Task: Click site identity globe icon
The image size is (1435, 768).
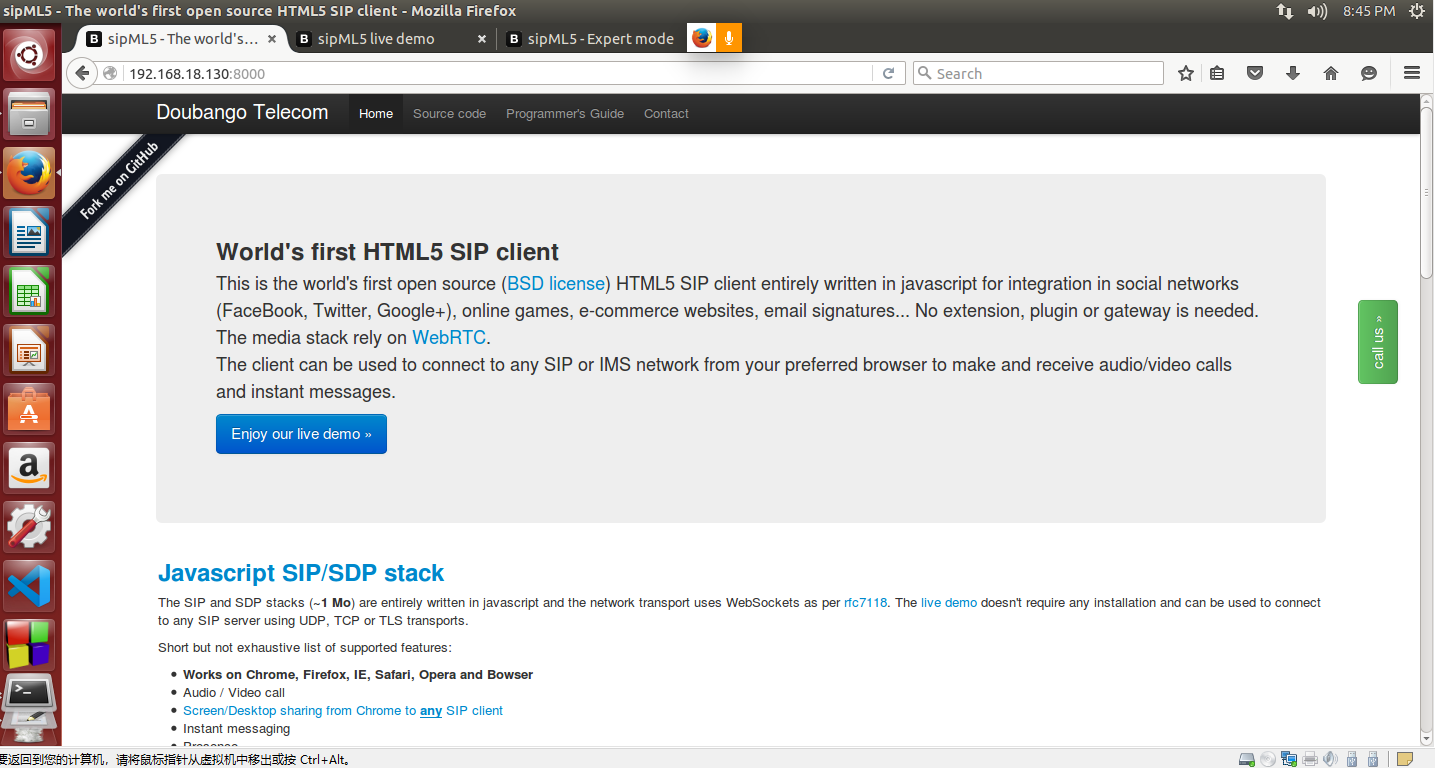Action: (x=111, y=73)
